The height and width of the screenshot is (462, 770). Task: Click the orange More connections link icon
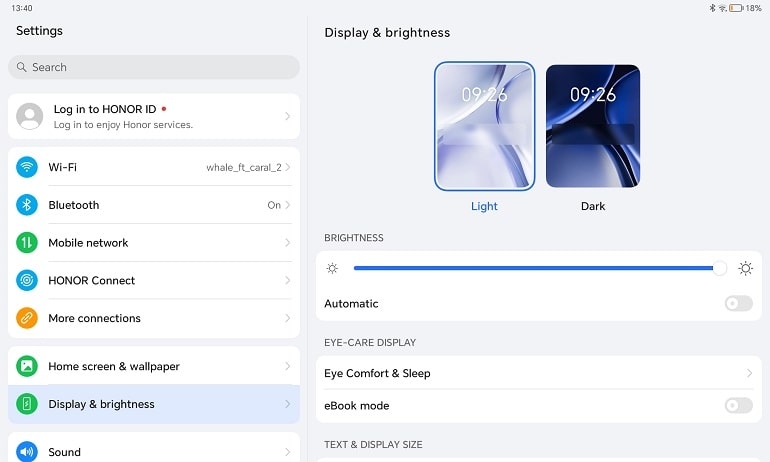pyautogui.click(x=27, y=319)
